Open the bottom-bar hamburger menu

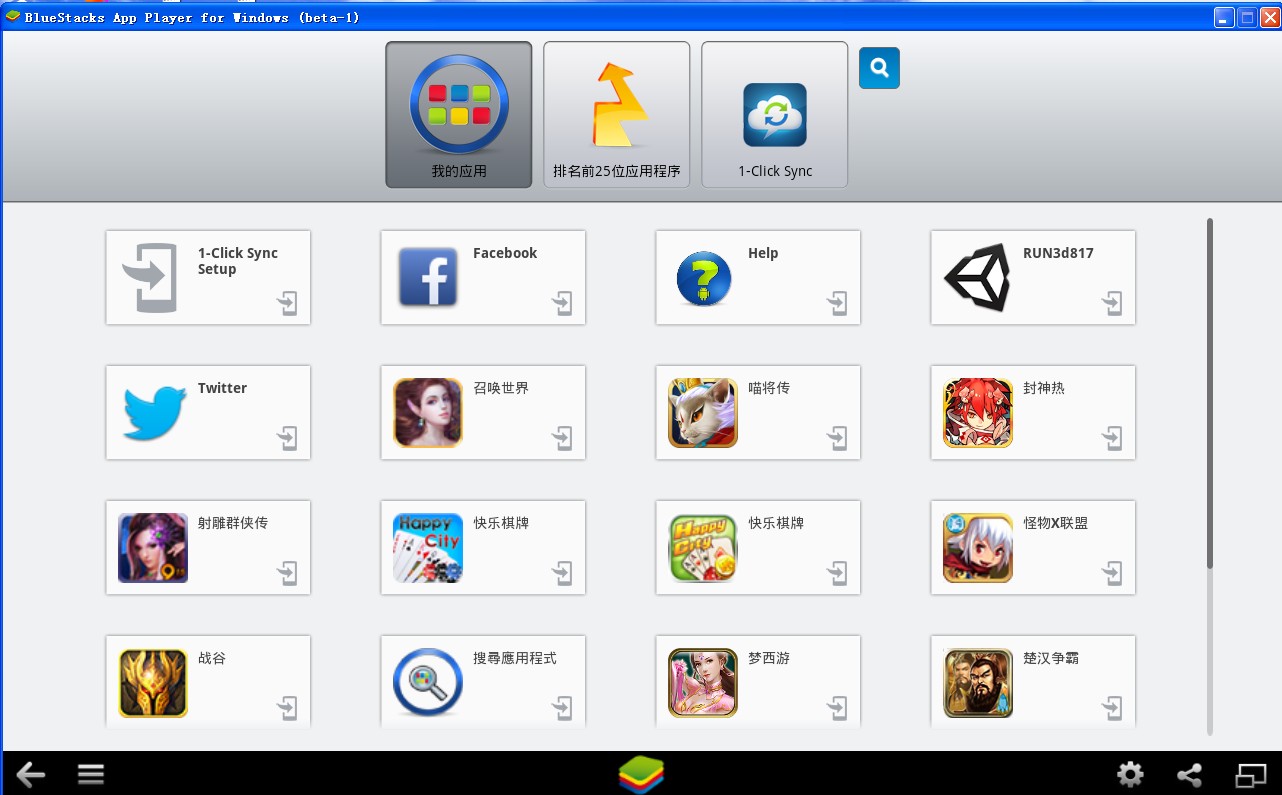[91, 774]
